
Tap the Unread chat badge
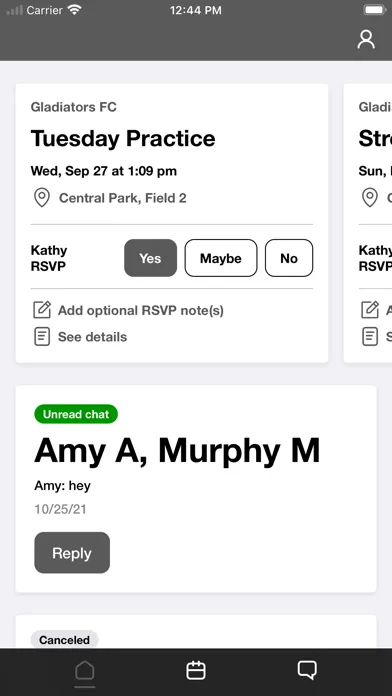click(76, 414)
